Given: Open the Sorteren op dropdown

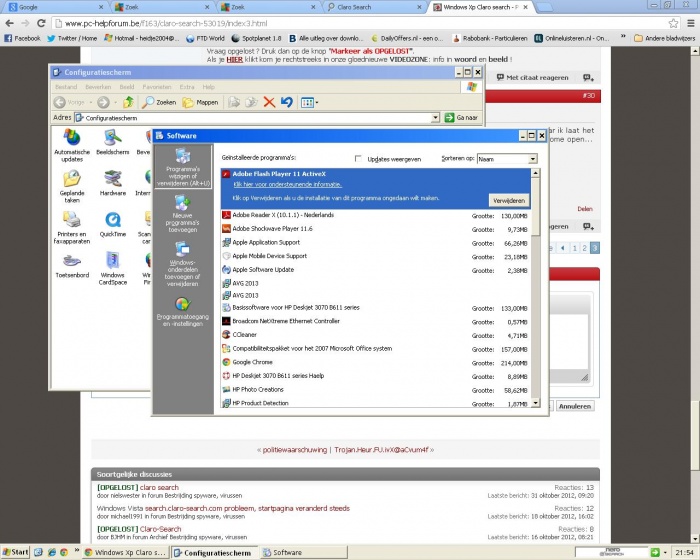Looking at the screenshot, I should pyautogui.click(x=532, y=159).
